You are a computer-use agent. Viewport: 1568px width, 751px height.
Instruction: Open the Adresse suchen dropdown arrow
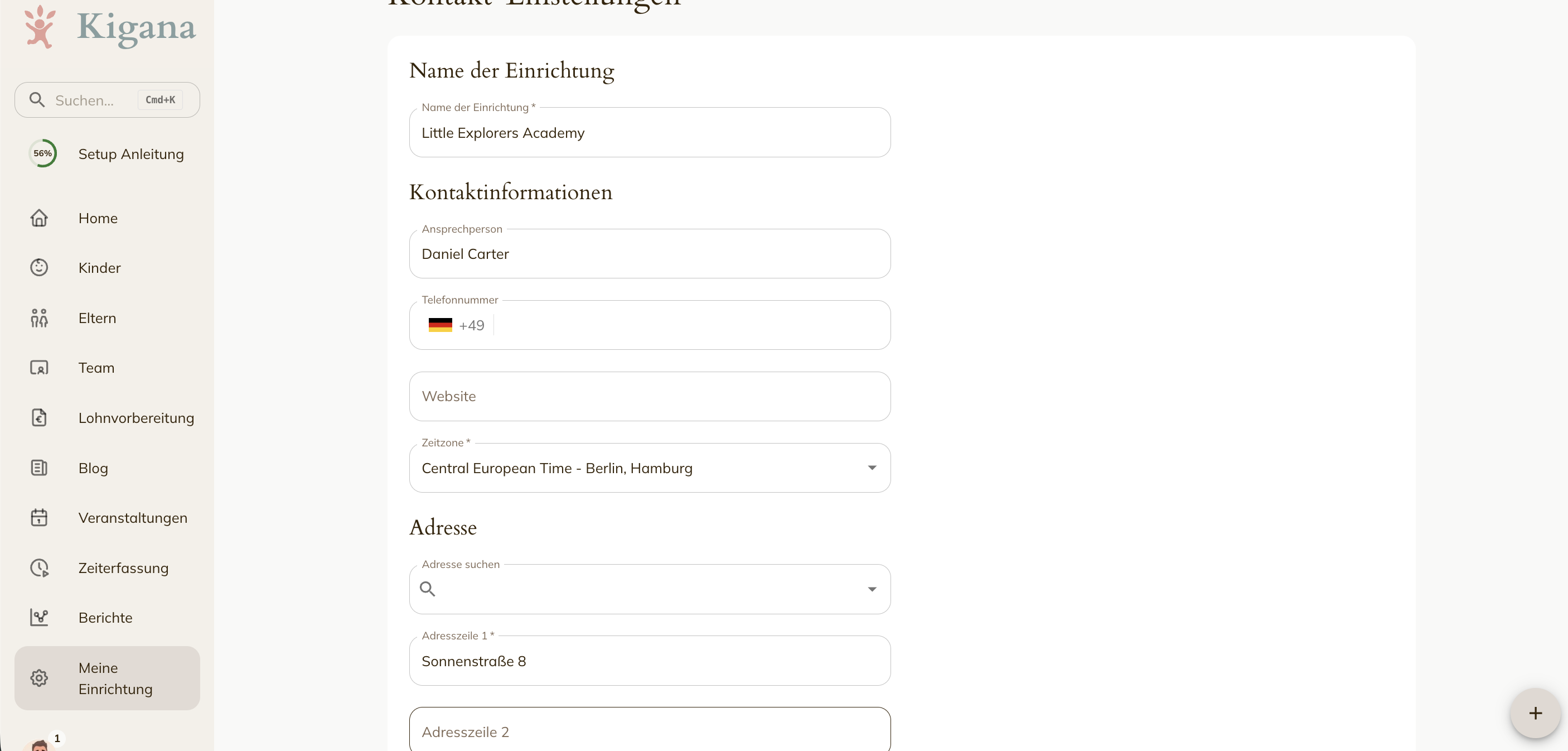pos(872,589)
